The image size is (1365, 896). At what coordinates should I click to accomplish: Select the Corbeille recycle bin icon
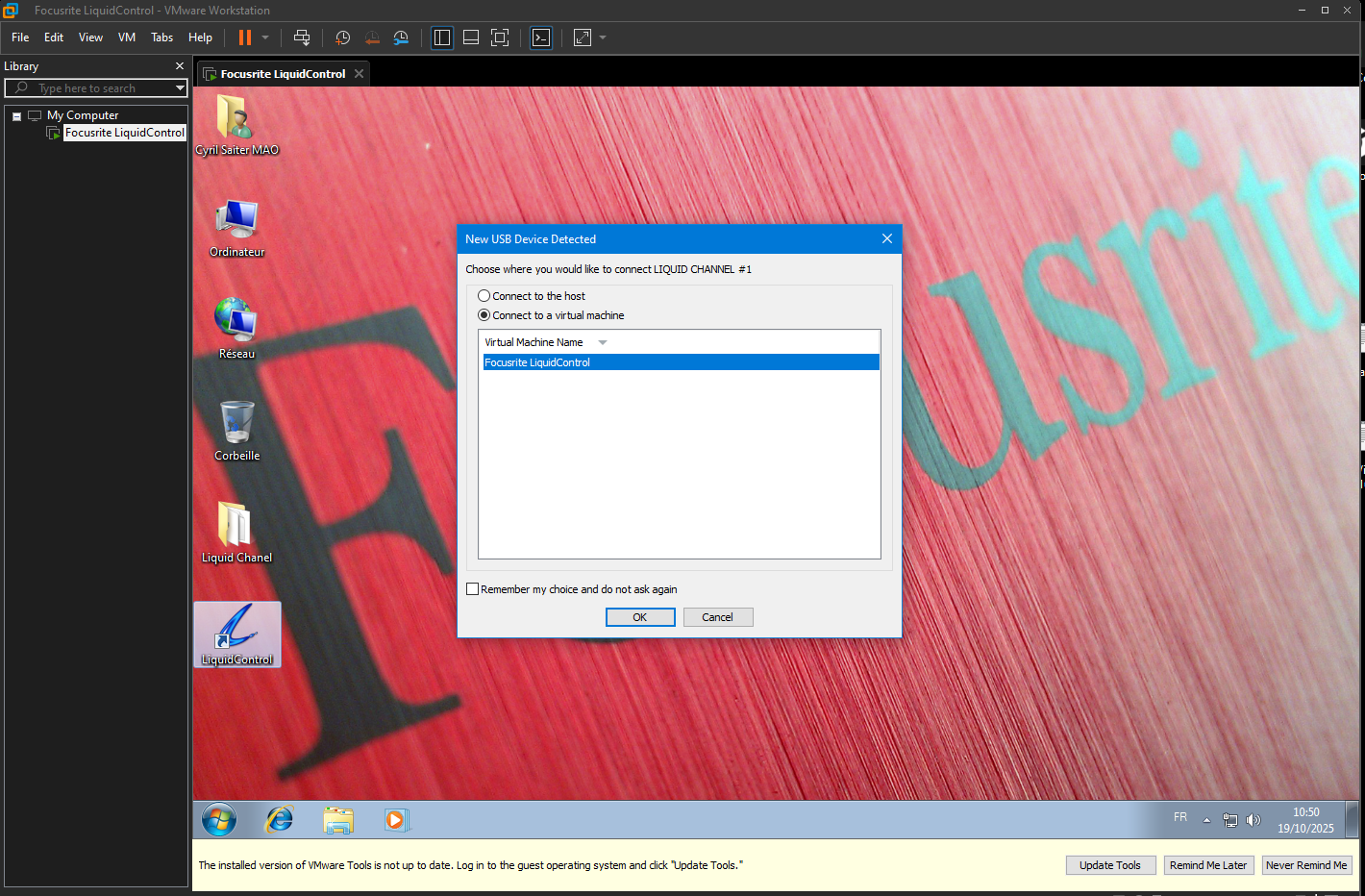click(x=236, y=431)
